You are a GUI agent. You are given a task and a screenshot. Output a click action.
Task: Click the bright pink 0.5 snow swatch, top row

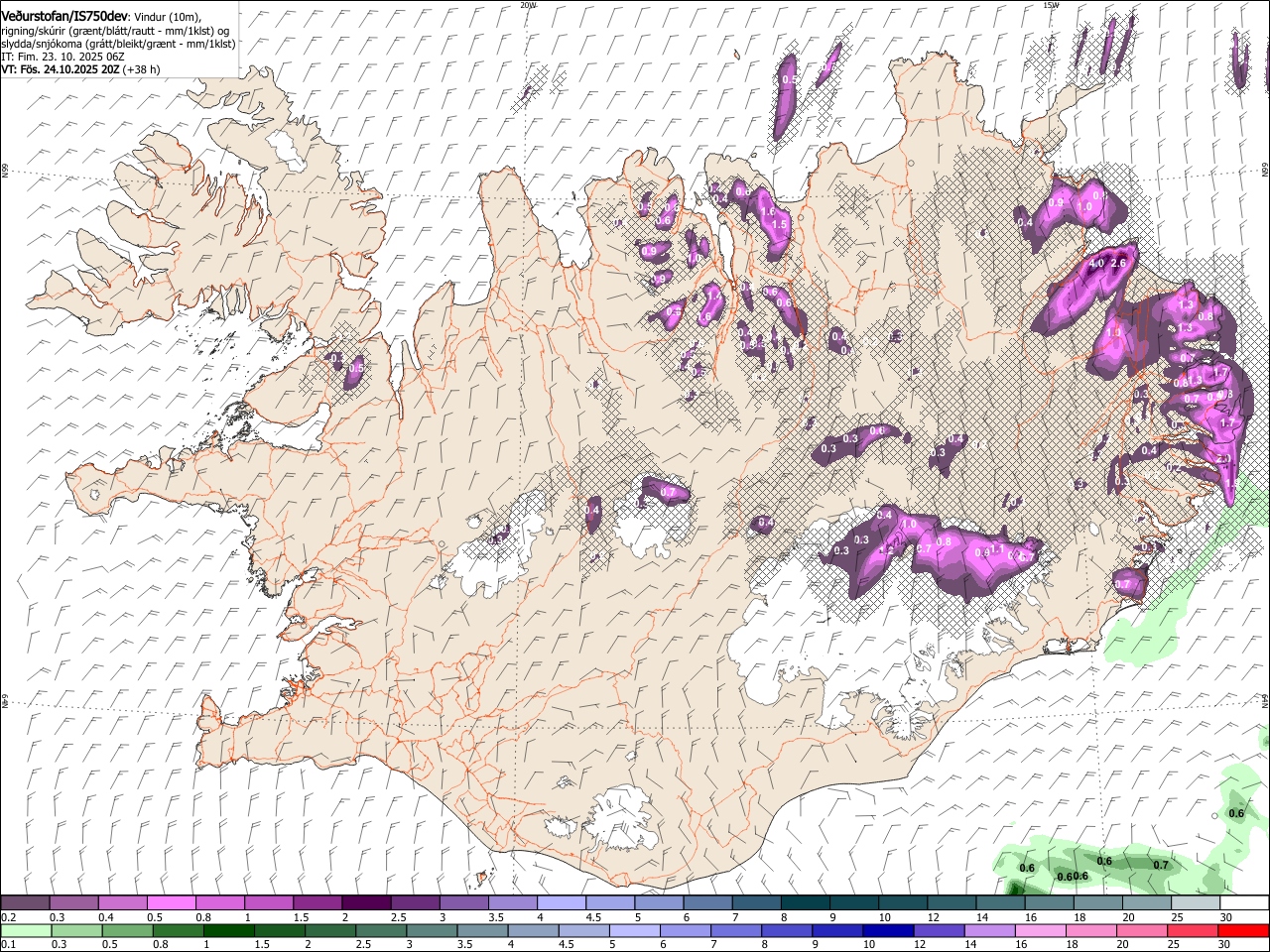coord(171,903)
